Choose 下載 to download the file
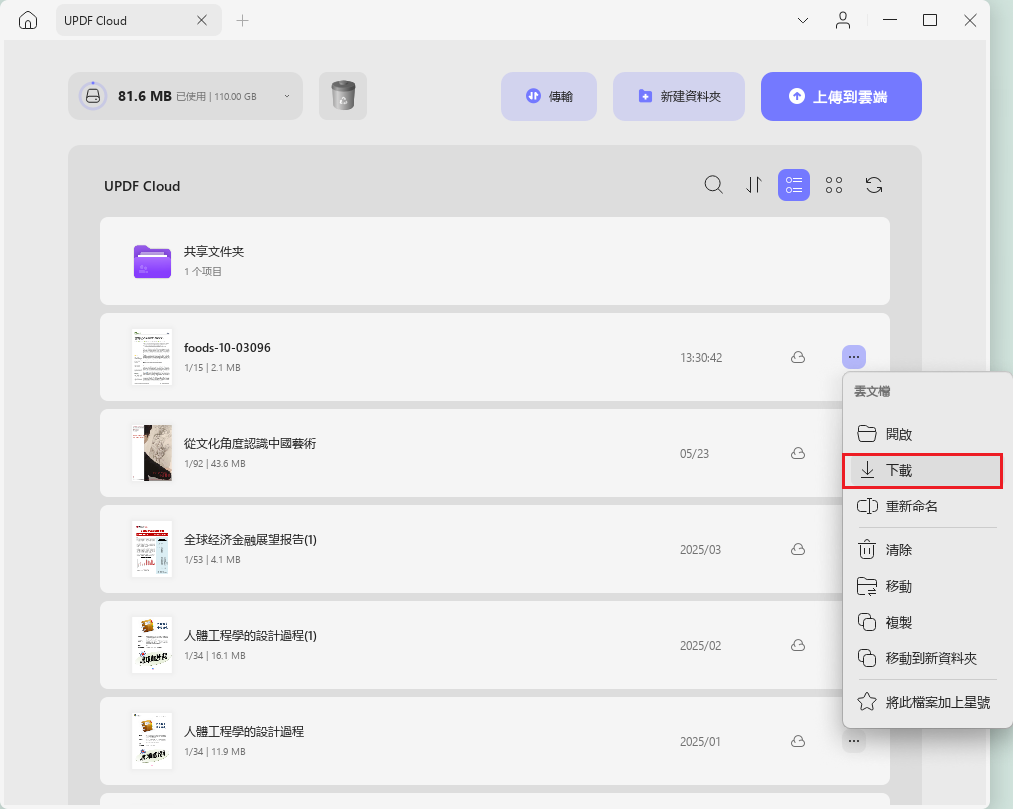 click(x=923, y=470)
